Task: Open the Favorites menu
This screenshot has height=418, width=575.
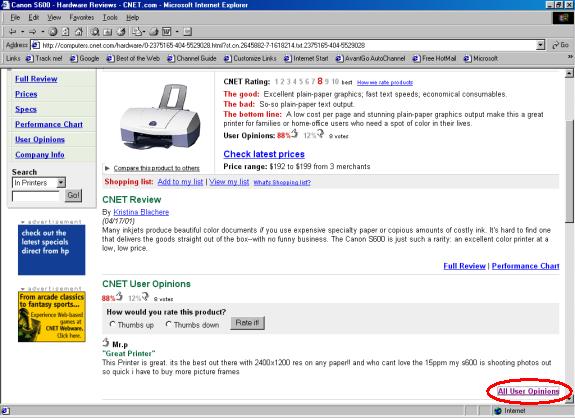Action: tap(82, 17)
